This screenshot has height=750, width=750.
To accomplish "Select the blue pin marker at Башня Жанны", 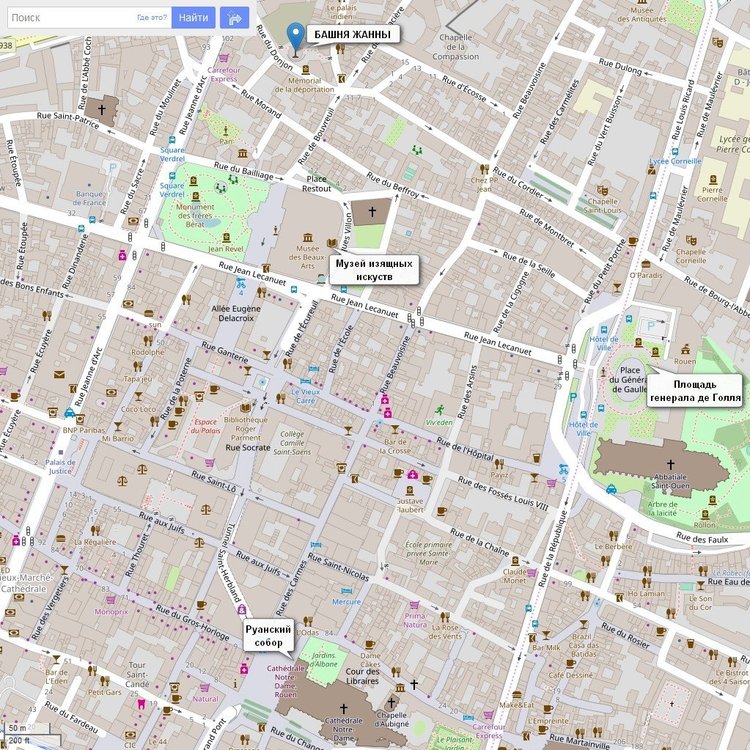I will coord(294,35).
